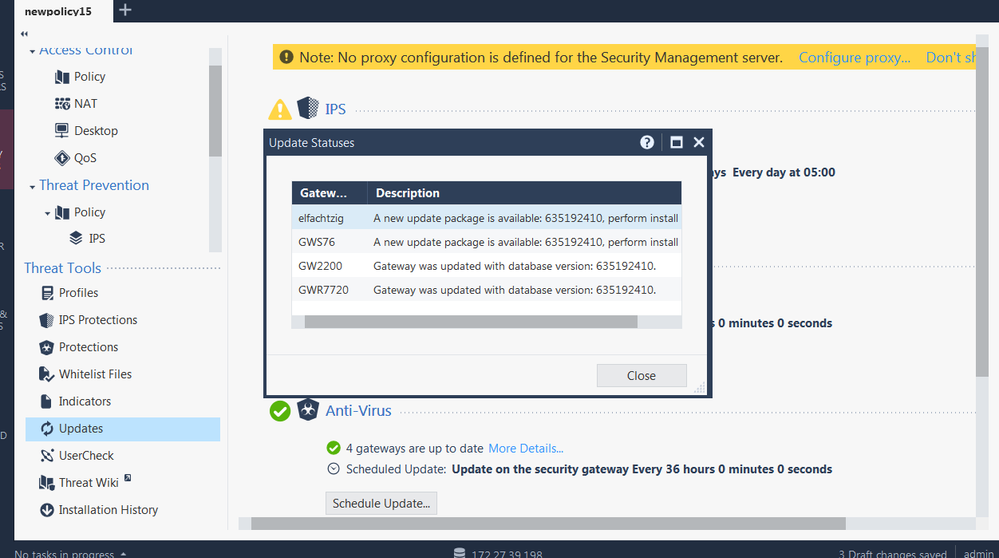This screenshot has height=558, width=999.
Task: Click the Threat Tools heading
Action: 62,268
